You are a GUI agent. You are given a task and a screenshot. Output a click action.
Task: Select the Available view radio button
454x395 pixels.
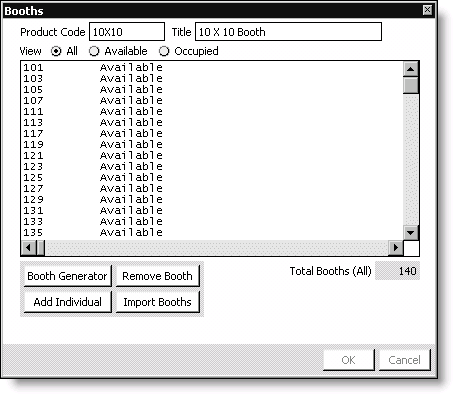tap(94, 51)
